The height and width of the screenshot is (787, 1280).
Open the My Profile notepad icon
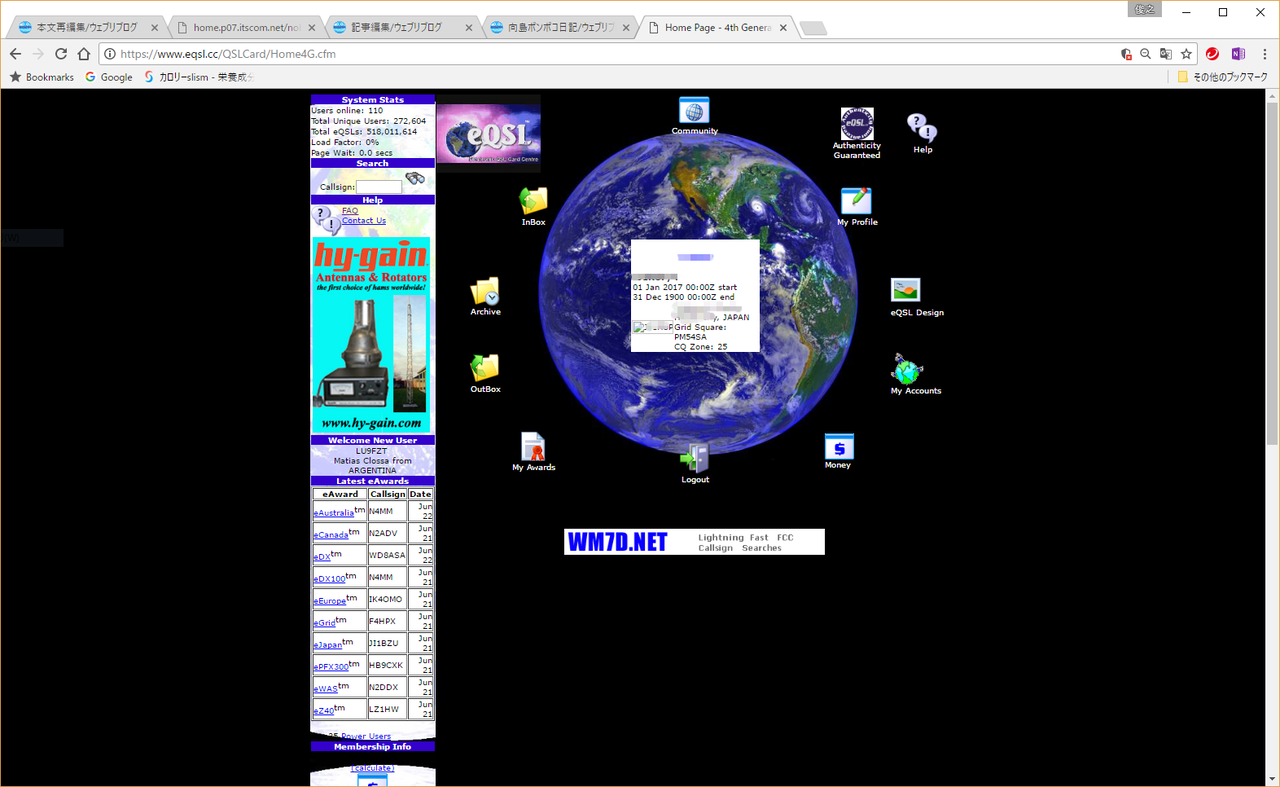(x=856, y=201)
